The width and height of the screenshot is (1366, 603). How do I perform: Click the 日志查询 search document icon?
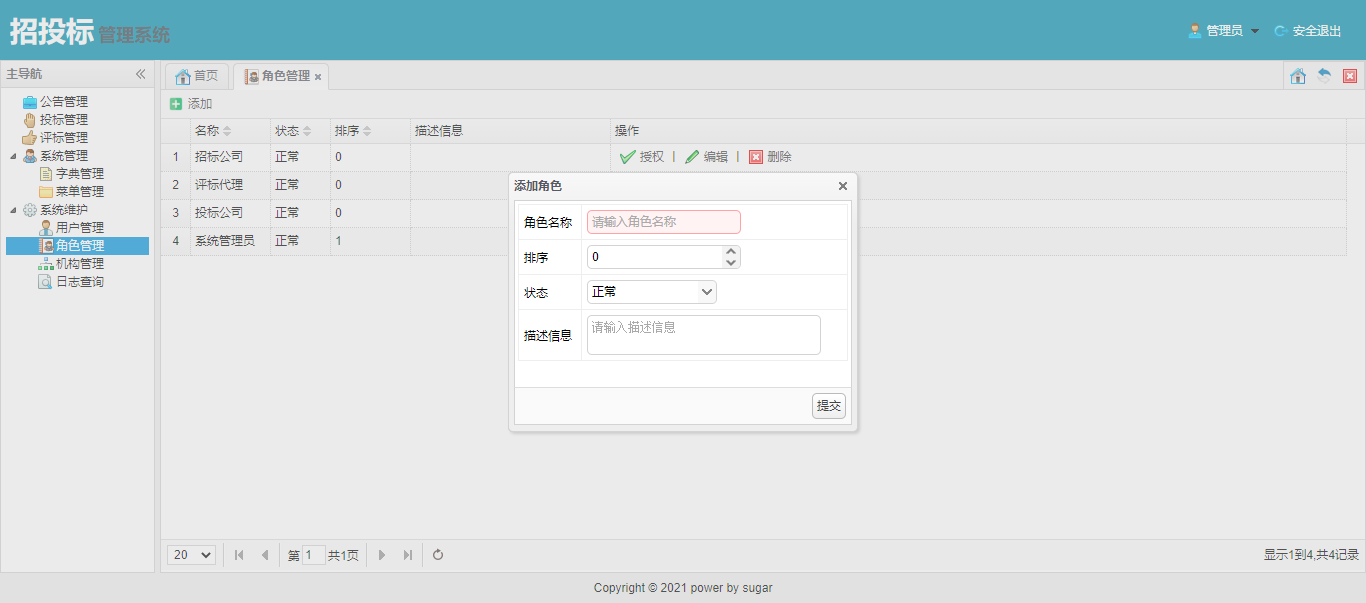click(46, 281)
